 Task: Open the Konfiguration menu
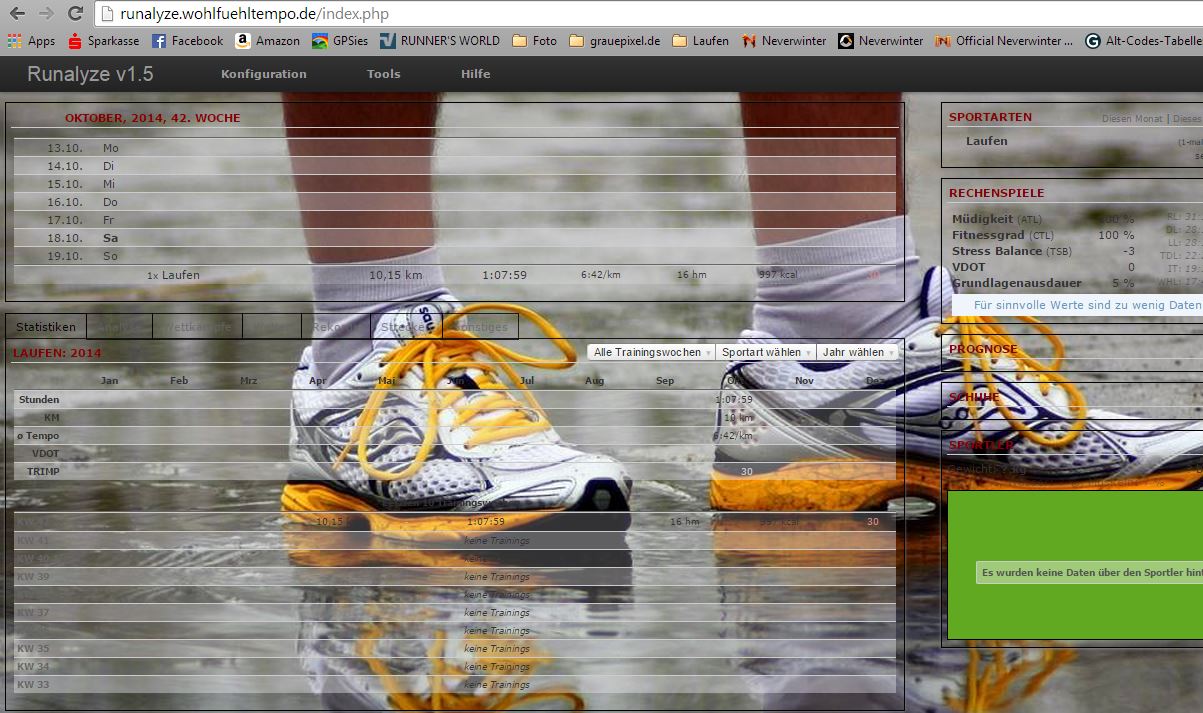(264, 74)
